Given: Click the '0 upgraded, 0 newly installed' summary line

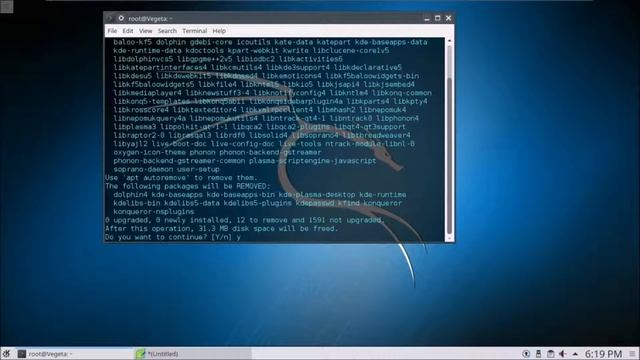Looking at the screenshot, I should pos(245,220).
